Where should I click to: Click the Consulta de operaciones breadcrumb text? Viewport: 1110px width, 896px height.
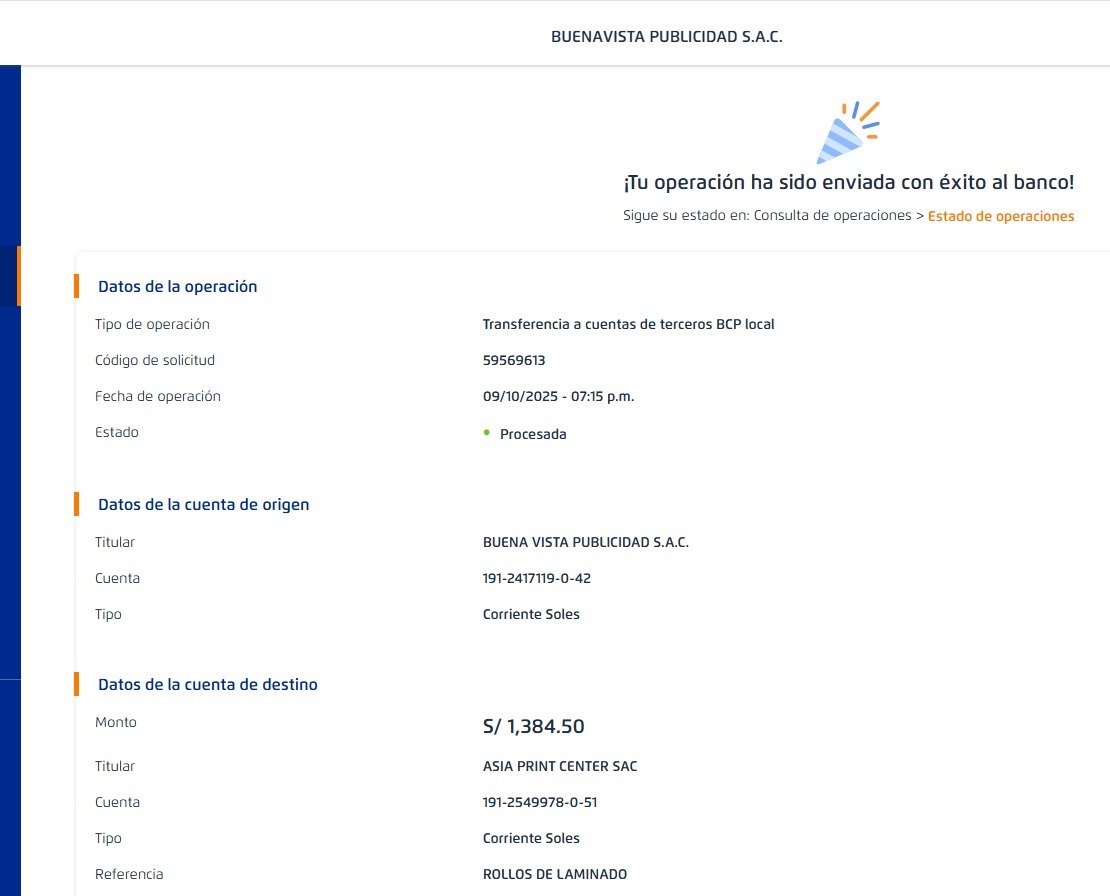coord(832,216)
